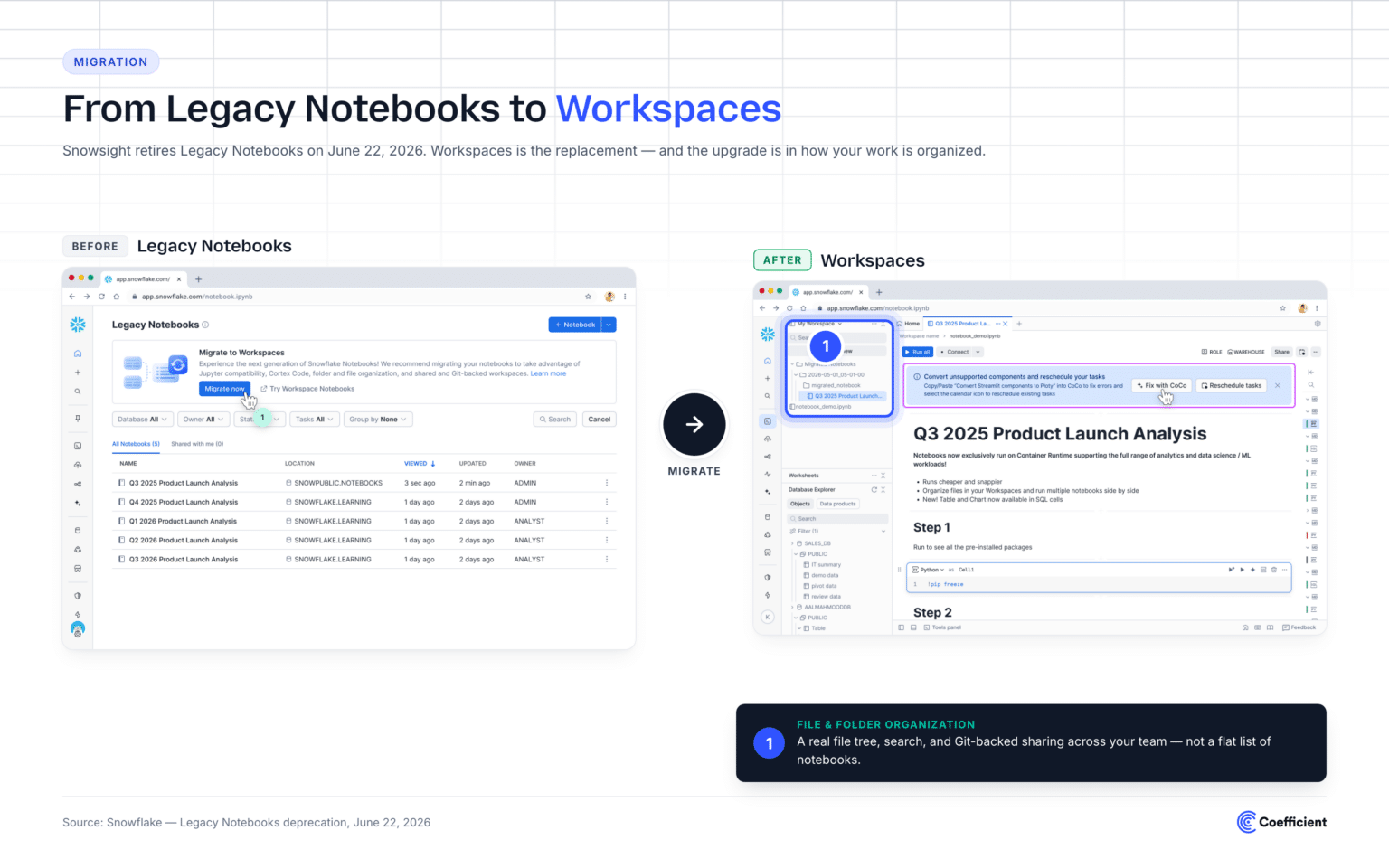Reload page in Legacy Notebooks browser window

101,297
